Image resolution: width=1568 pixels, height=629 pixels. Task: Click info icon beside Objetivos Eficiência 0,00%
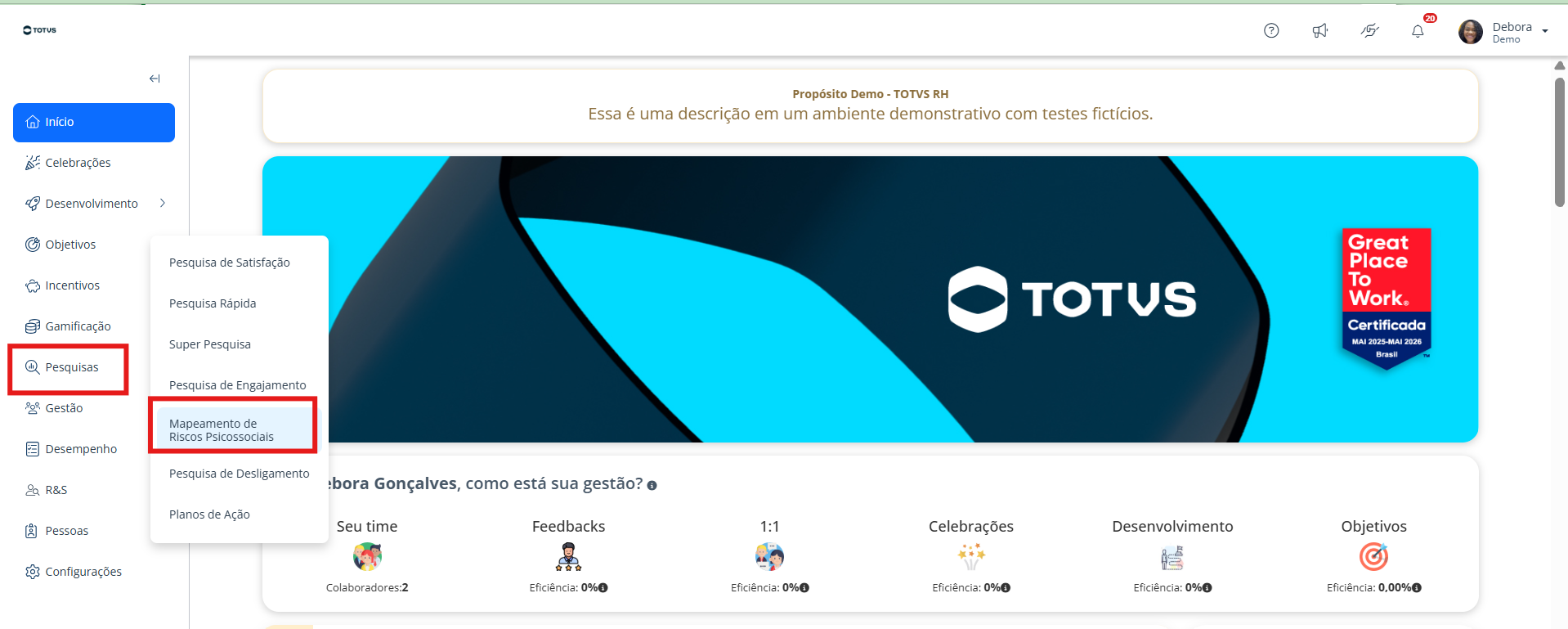1417,588
